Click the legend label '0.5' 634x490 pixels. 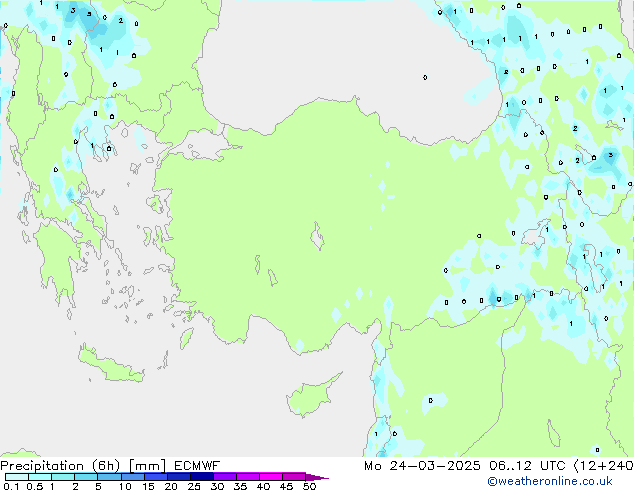35,486
